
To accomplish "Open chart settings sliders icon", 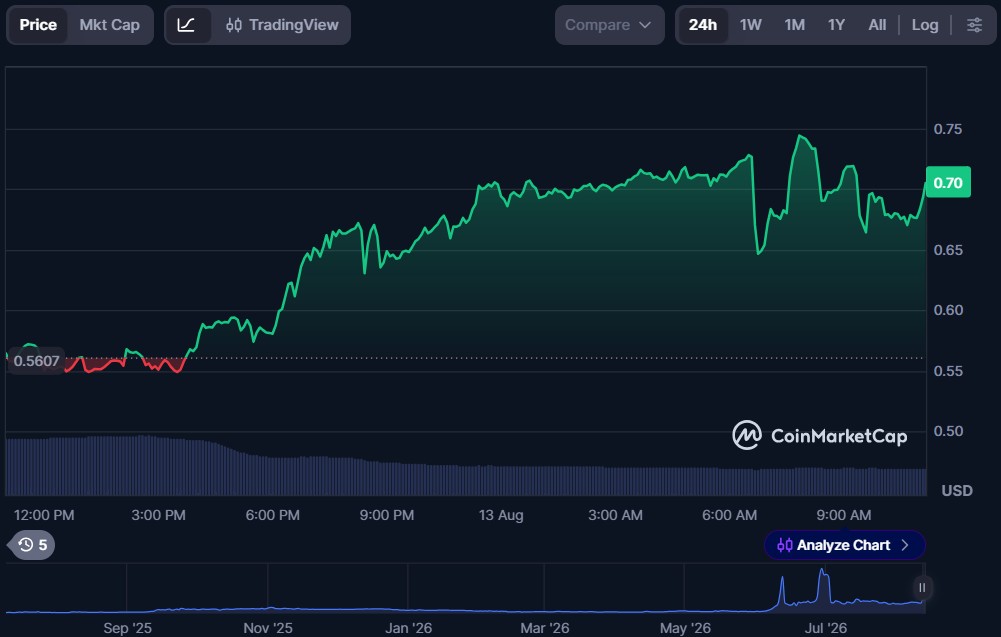I will 974,25.
